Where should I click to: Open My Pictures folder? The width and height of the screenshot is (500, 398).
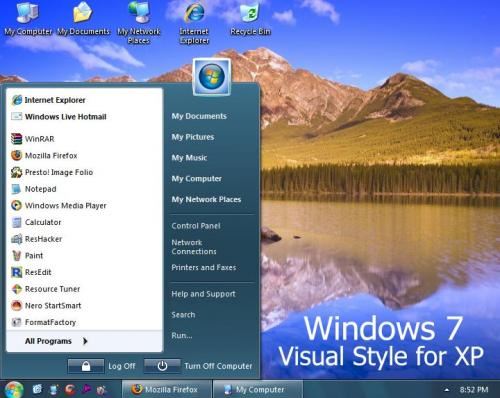(193, 137)
